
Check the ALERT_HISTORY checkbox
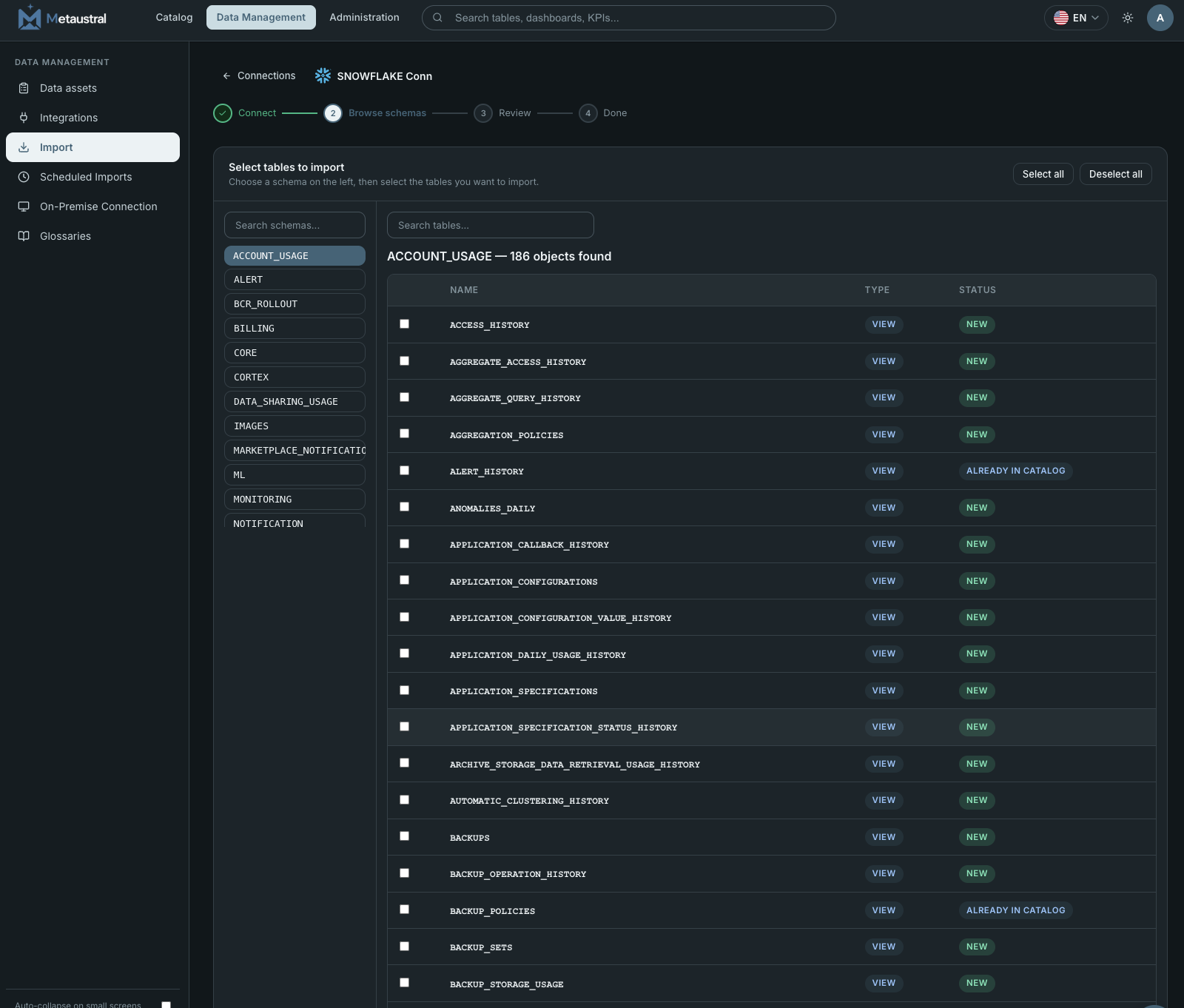[404, 471]
